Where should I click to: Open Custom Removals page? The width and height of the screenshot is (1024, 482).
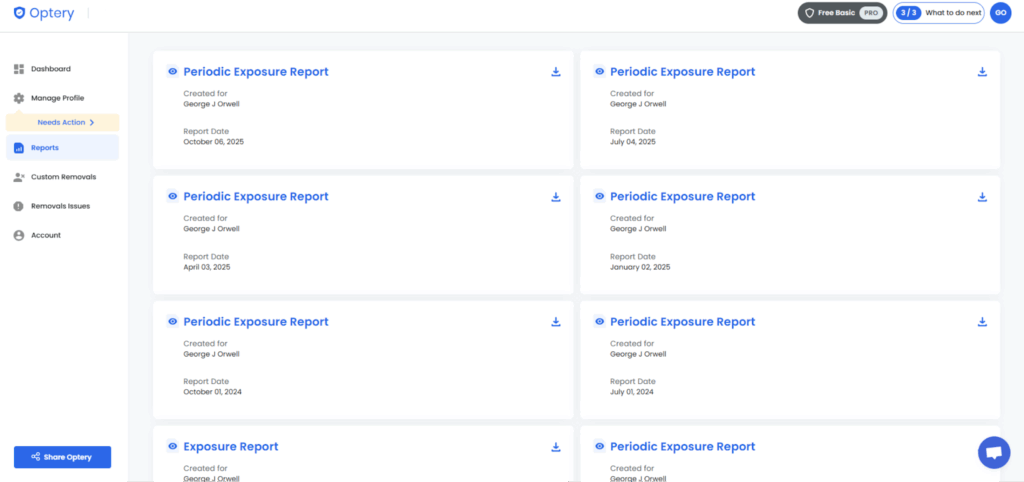point(62,177)
